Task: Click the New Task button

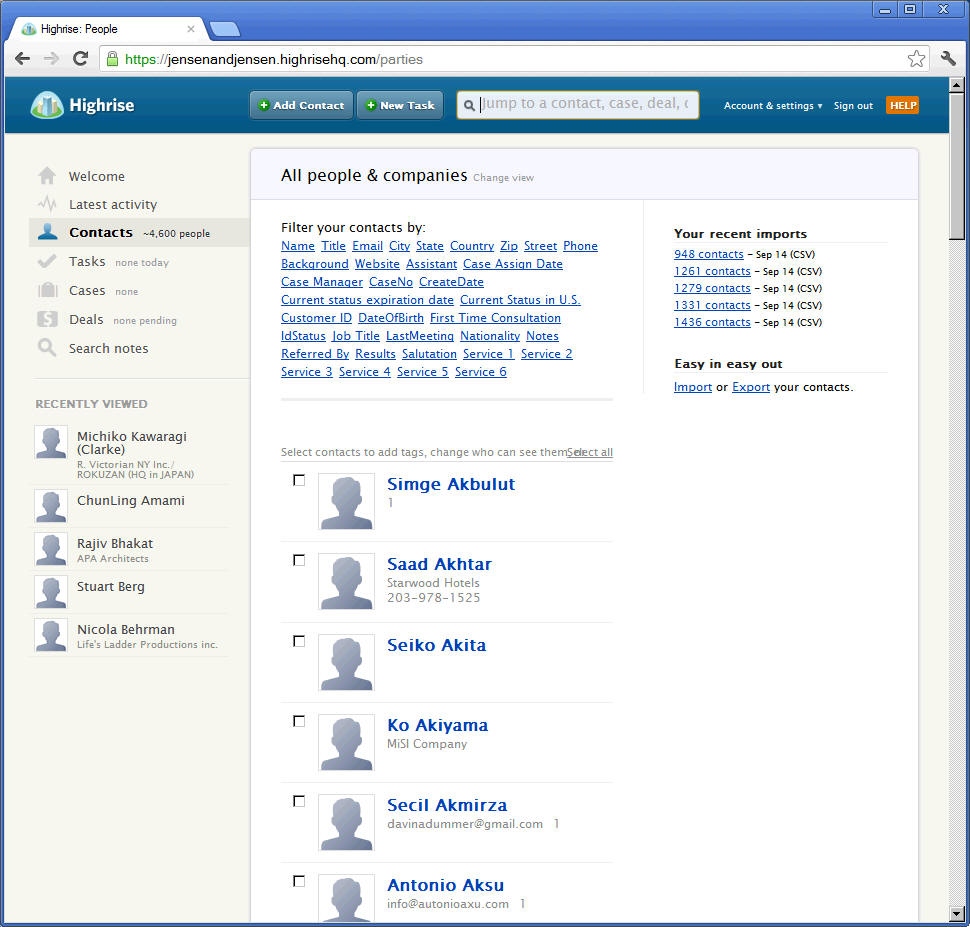Action: 400,105
